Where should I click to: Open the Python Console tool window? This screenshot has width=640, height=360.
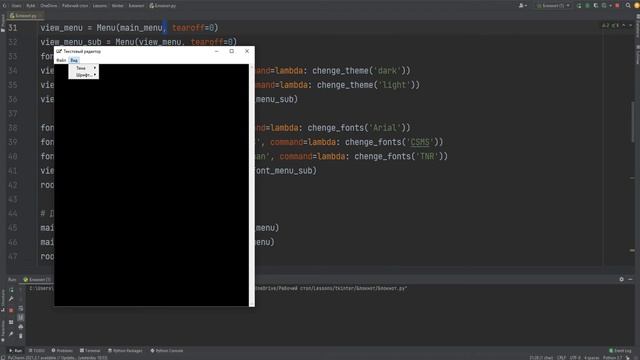coord(167,351)
